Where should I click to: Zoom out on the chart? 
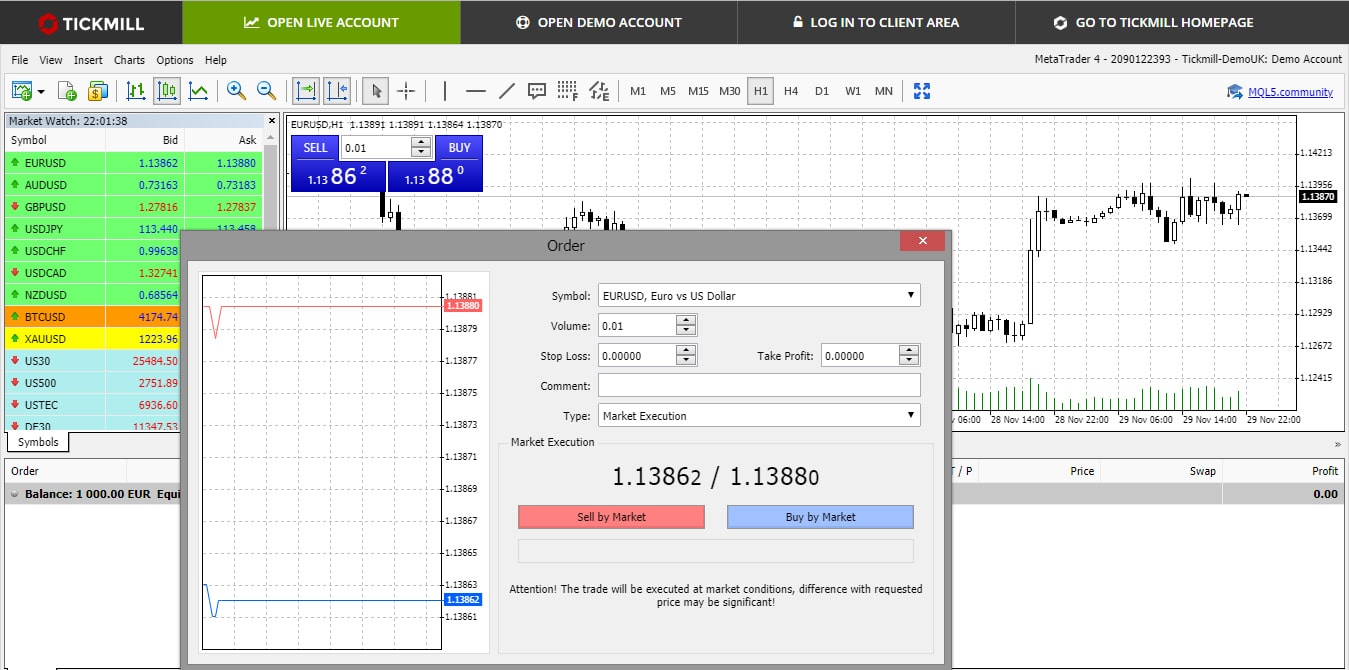coord(267,91)
